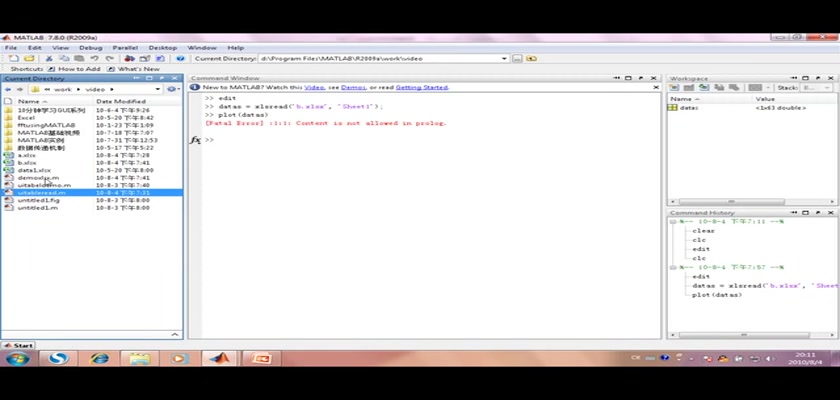
Task: Open the Window menu
Action: 202,48
